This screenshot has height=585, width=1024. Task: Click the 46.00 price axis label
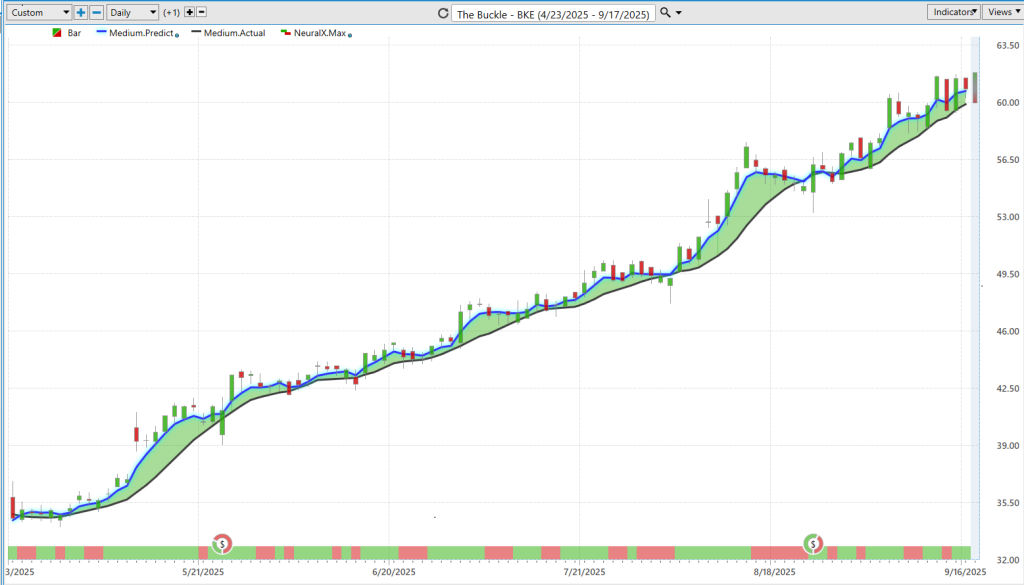coord(1008,331)
